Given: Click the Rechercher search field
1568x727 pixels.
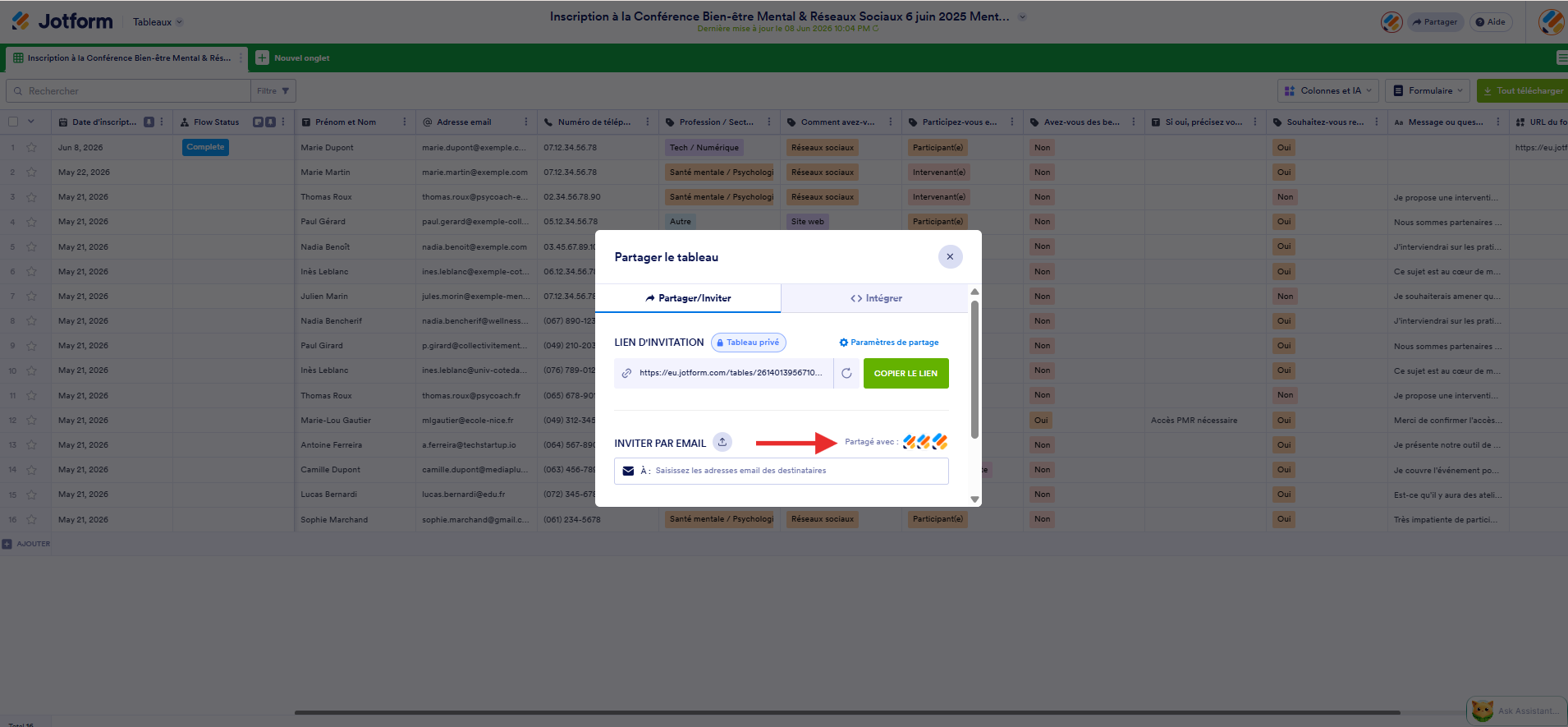Looking at the screenshot, I should point(128,91).
